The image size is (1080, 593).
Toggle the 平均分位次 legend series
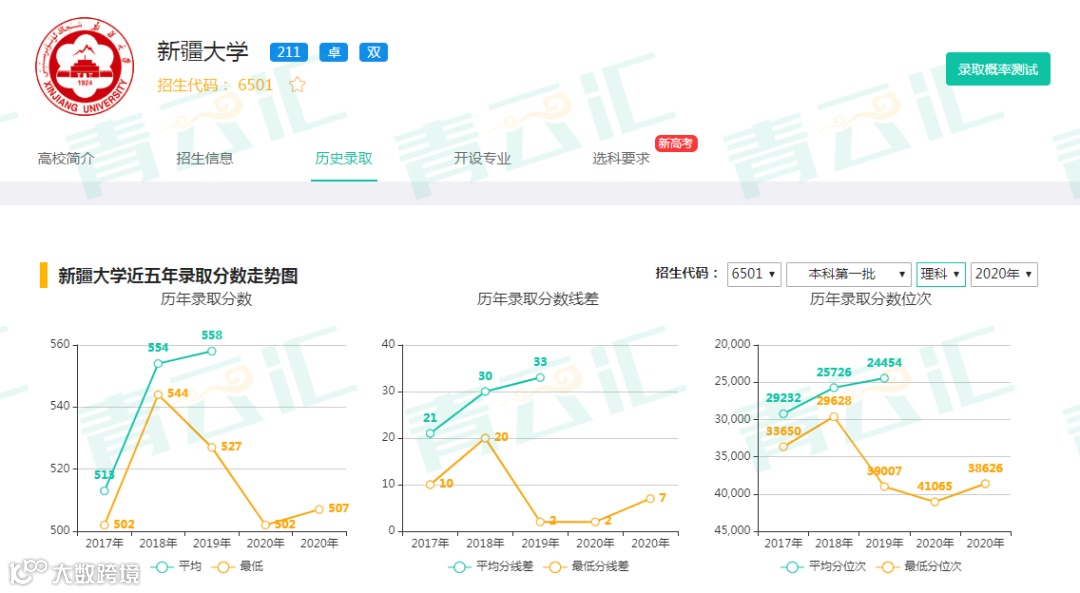[824, 567]
